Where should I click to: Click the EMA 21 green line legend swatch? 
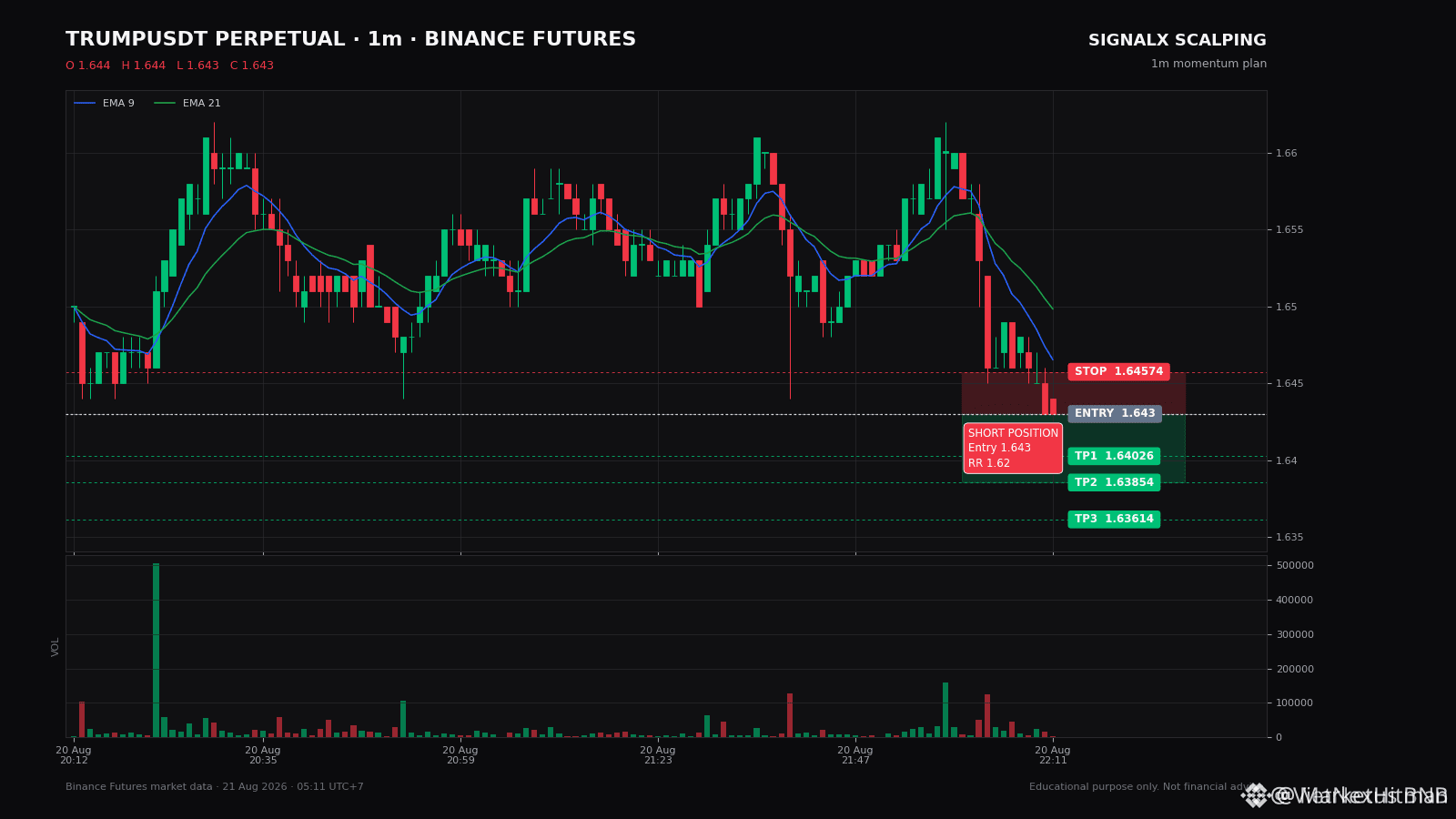[165, 104]
